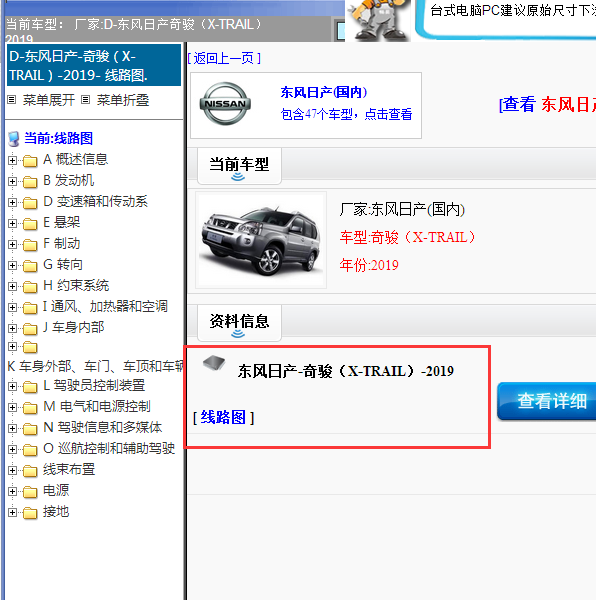
Task: Expand the J 车身内部 tree node
Action: 12,328
